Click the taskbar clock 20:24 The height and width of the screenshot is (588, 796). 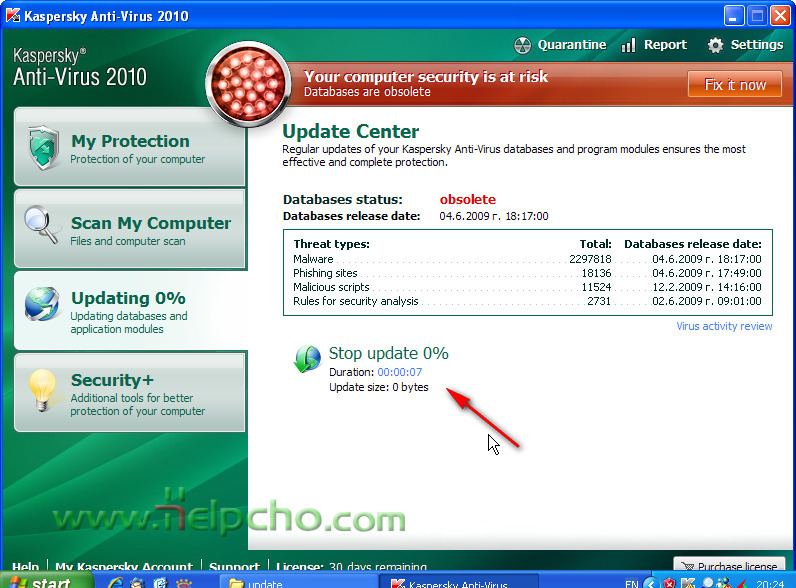tap(770, 583)
